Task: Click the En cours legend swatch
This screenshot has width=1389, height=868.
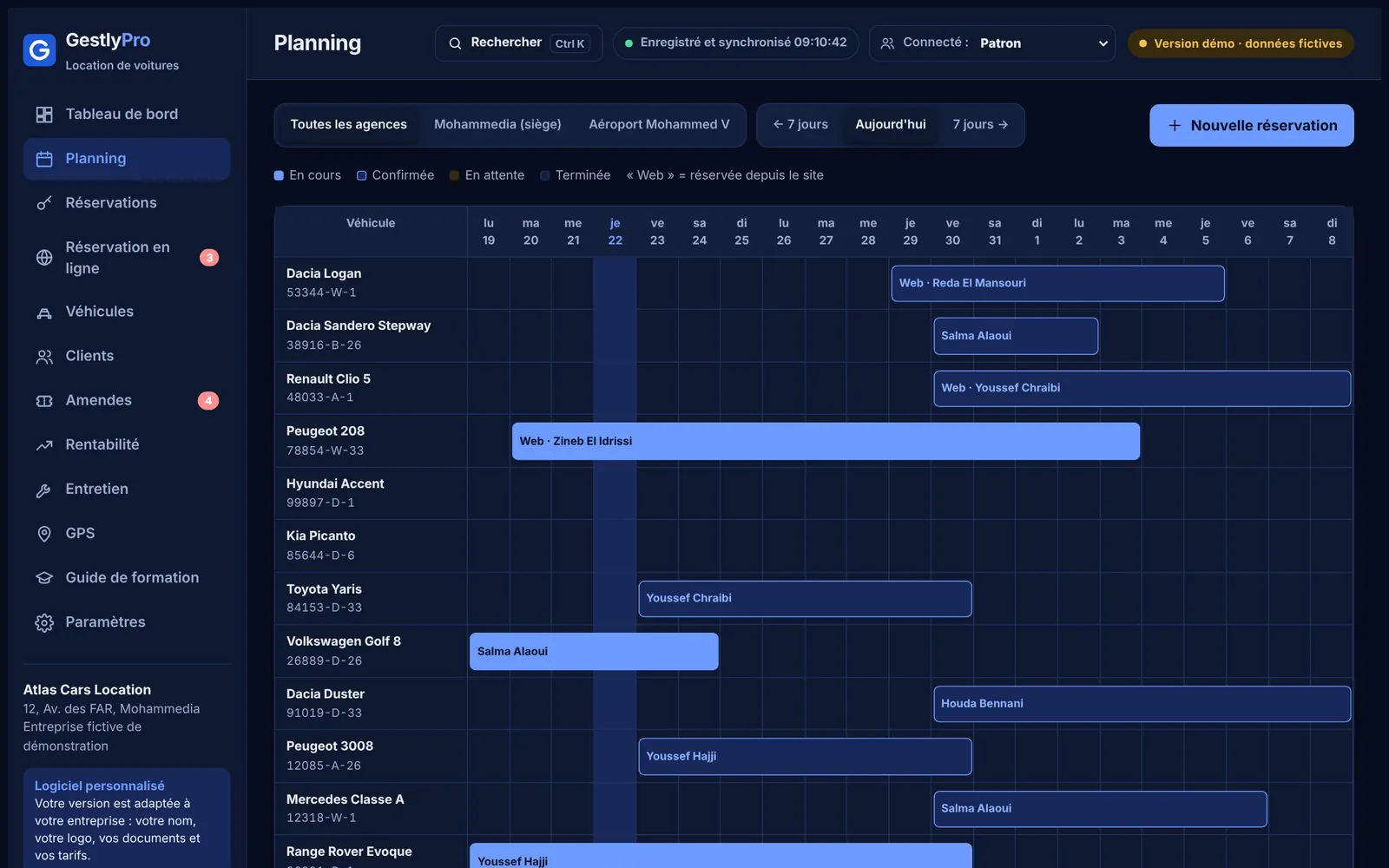Action: tap(279, 175)
